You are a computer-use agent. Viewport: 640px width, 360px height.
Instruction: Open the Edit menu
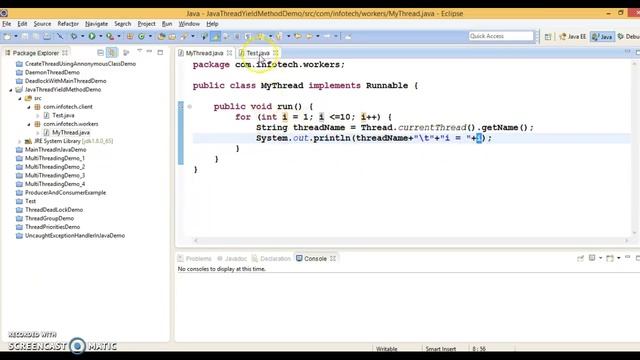pos(22,24)
